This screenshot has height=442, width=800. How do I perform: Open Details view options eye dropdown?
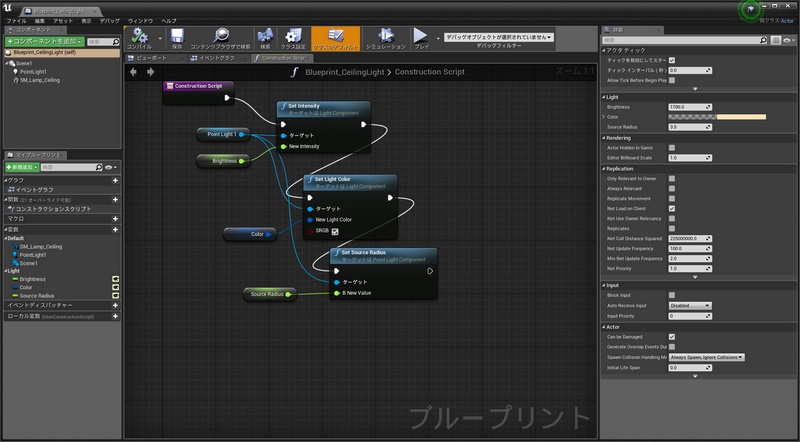(789, 40)
